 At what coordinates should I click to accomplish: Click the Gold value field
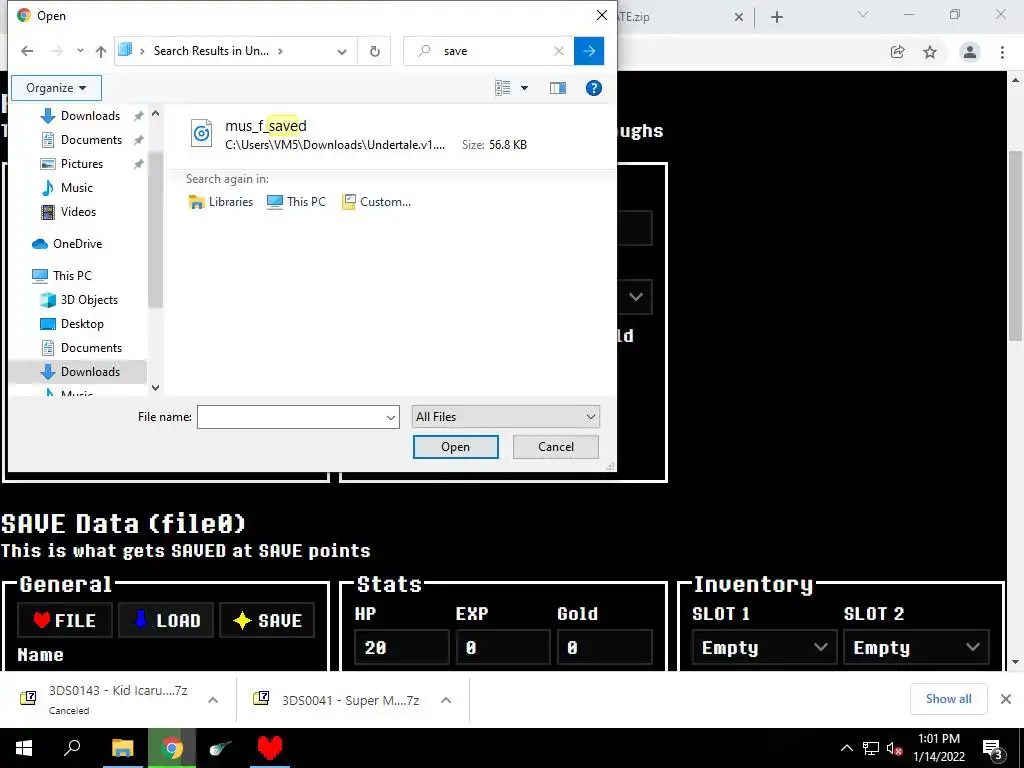tap(605, 648)
